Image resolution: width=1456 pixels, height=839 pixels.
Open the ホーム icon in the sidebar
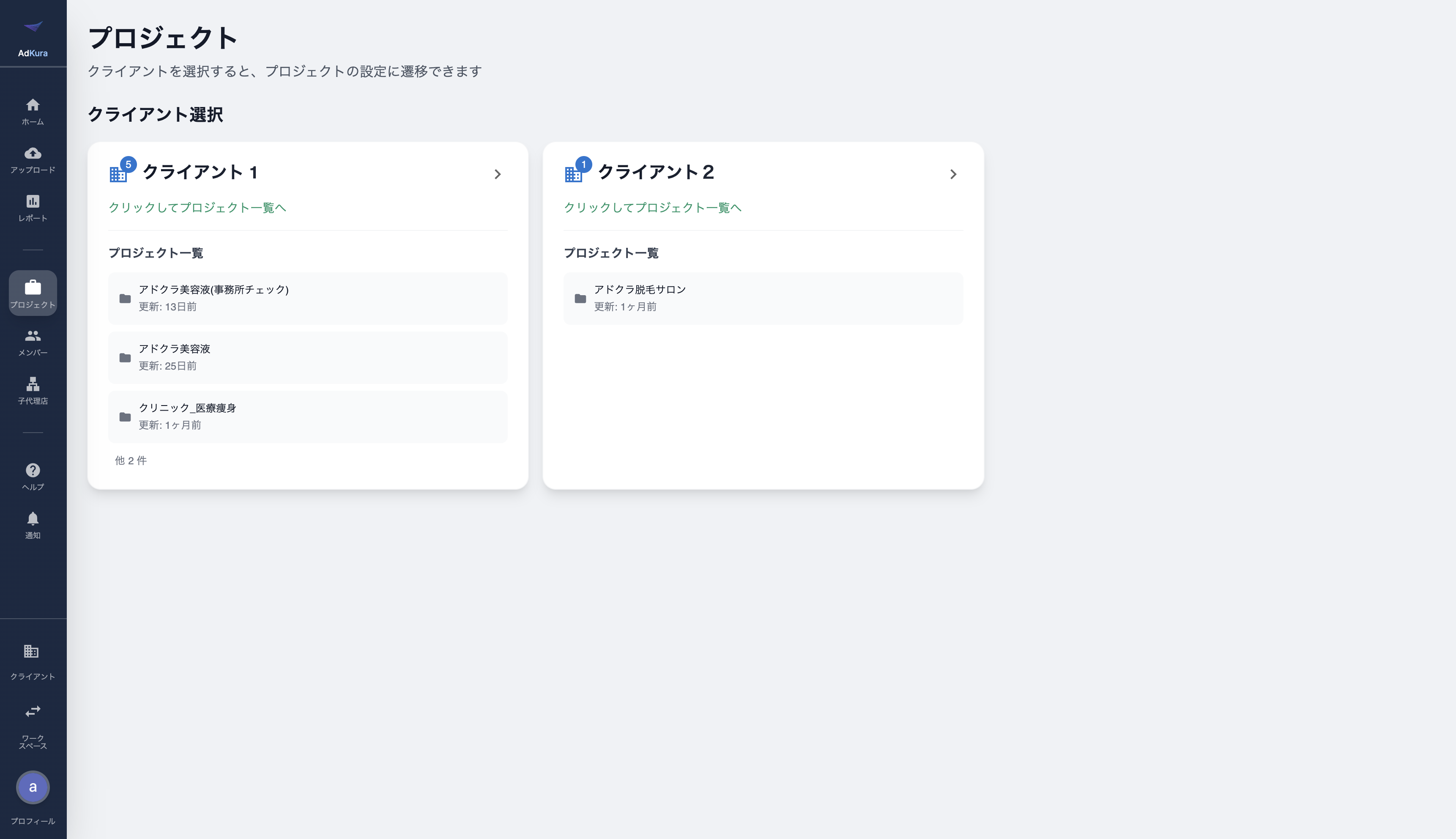33,110
